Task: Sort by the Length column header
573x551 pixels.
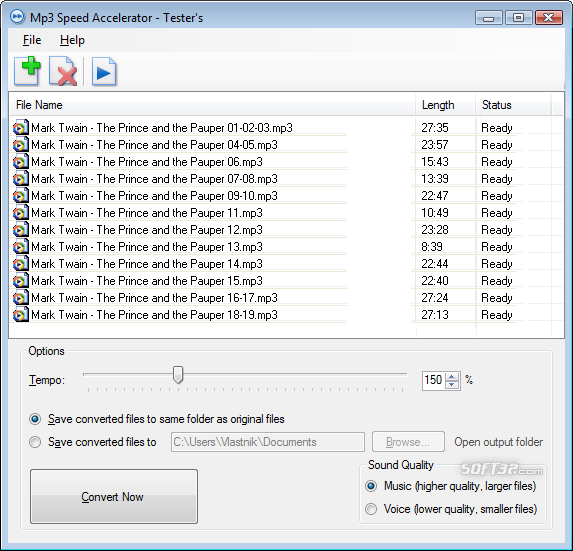Action: click(x=445, y=105)
